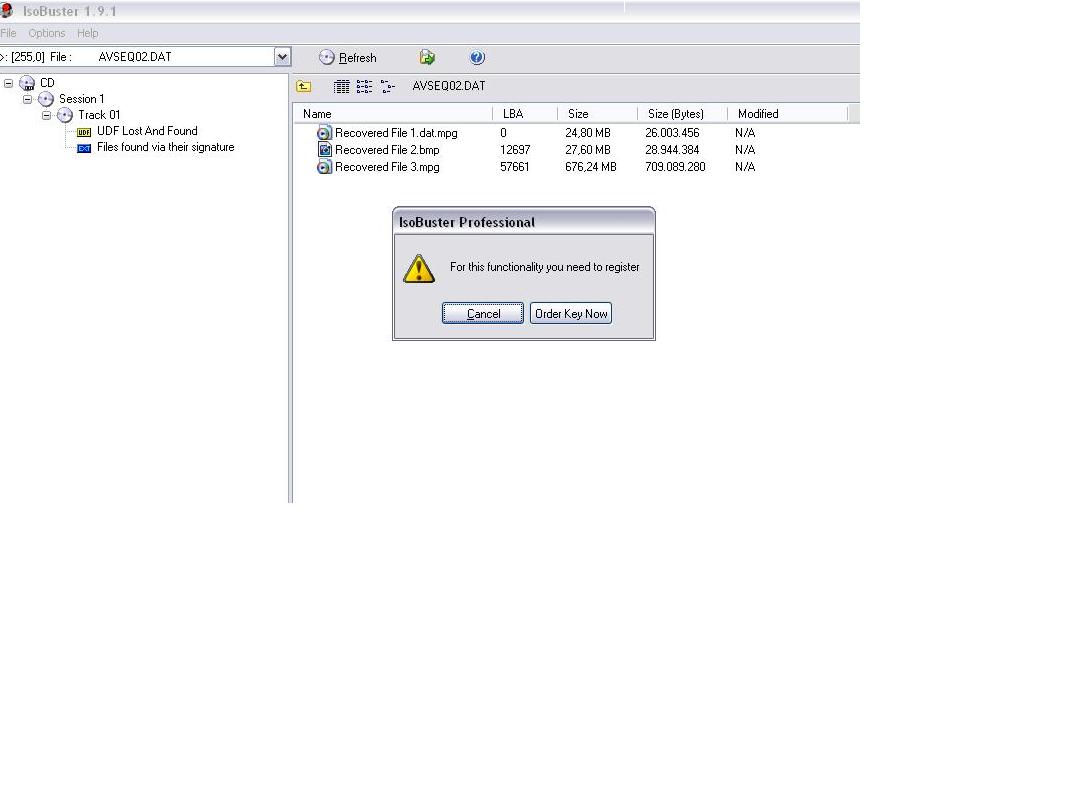Image resolution: width=1073 pixels, height=793 pixels.
Task: Open the File menu
Action: [x=8, y=33]
